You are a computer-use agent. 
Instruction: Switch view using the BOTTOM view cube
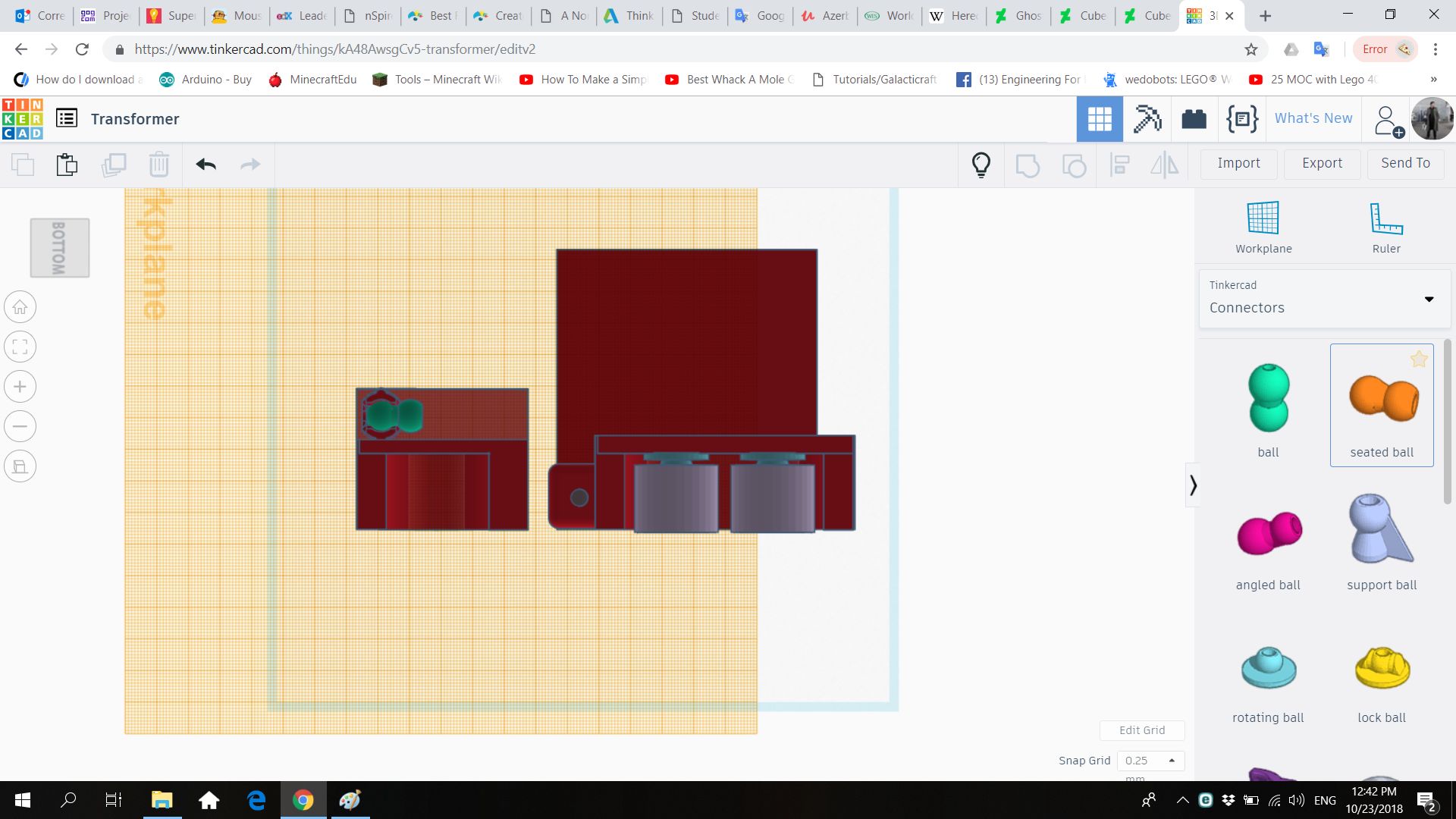[60, 247]
